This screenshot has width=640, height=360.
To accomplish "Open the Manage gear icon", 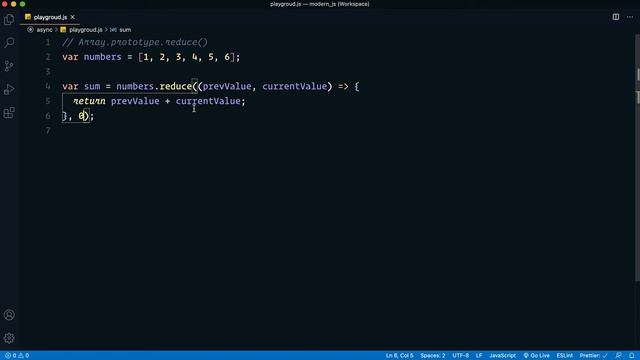I will [x=9, y=338].
